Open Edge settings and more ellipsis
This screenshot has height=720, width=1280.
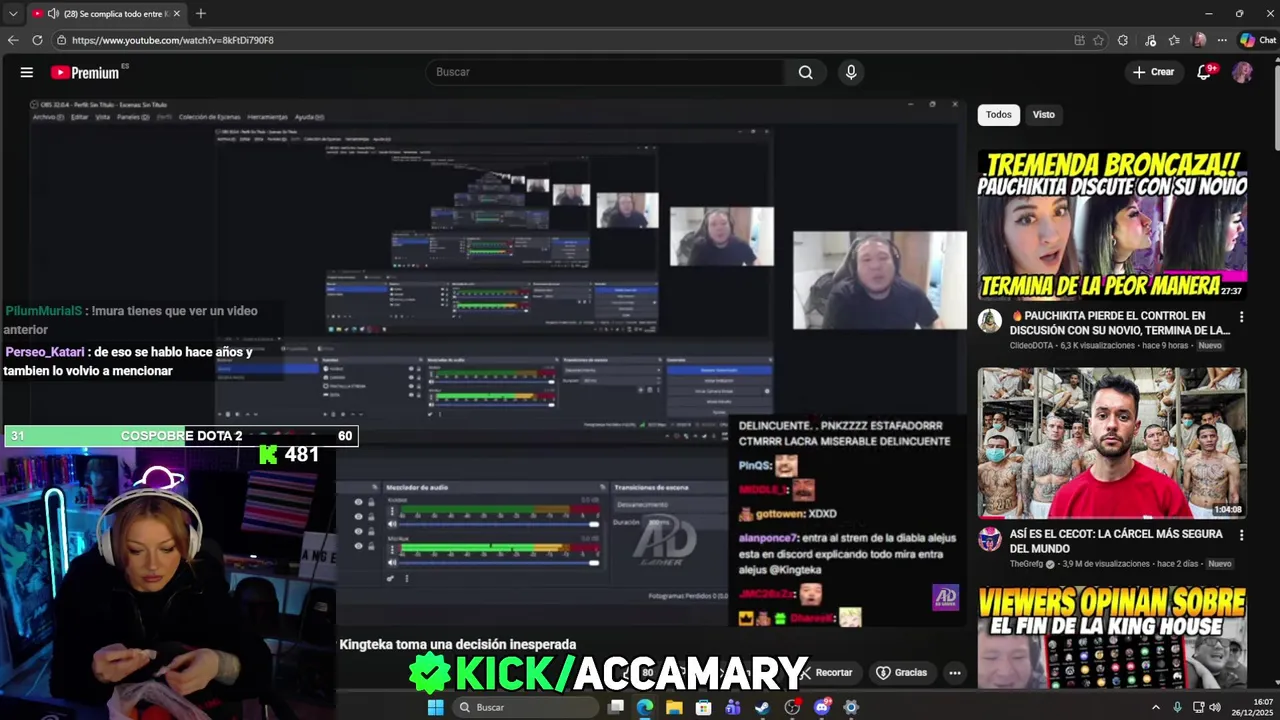(x=1222, y=40)
